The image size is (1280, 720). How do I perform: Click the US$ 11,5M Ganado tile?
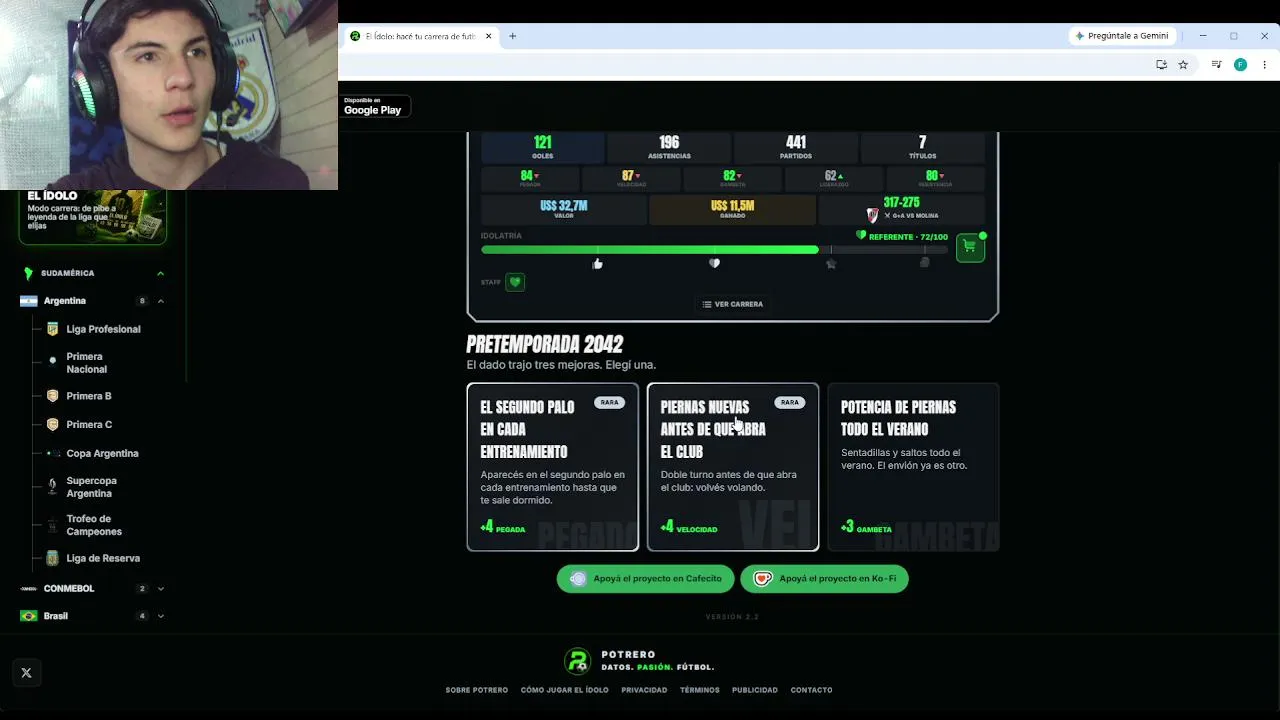[x=733, y=209]
